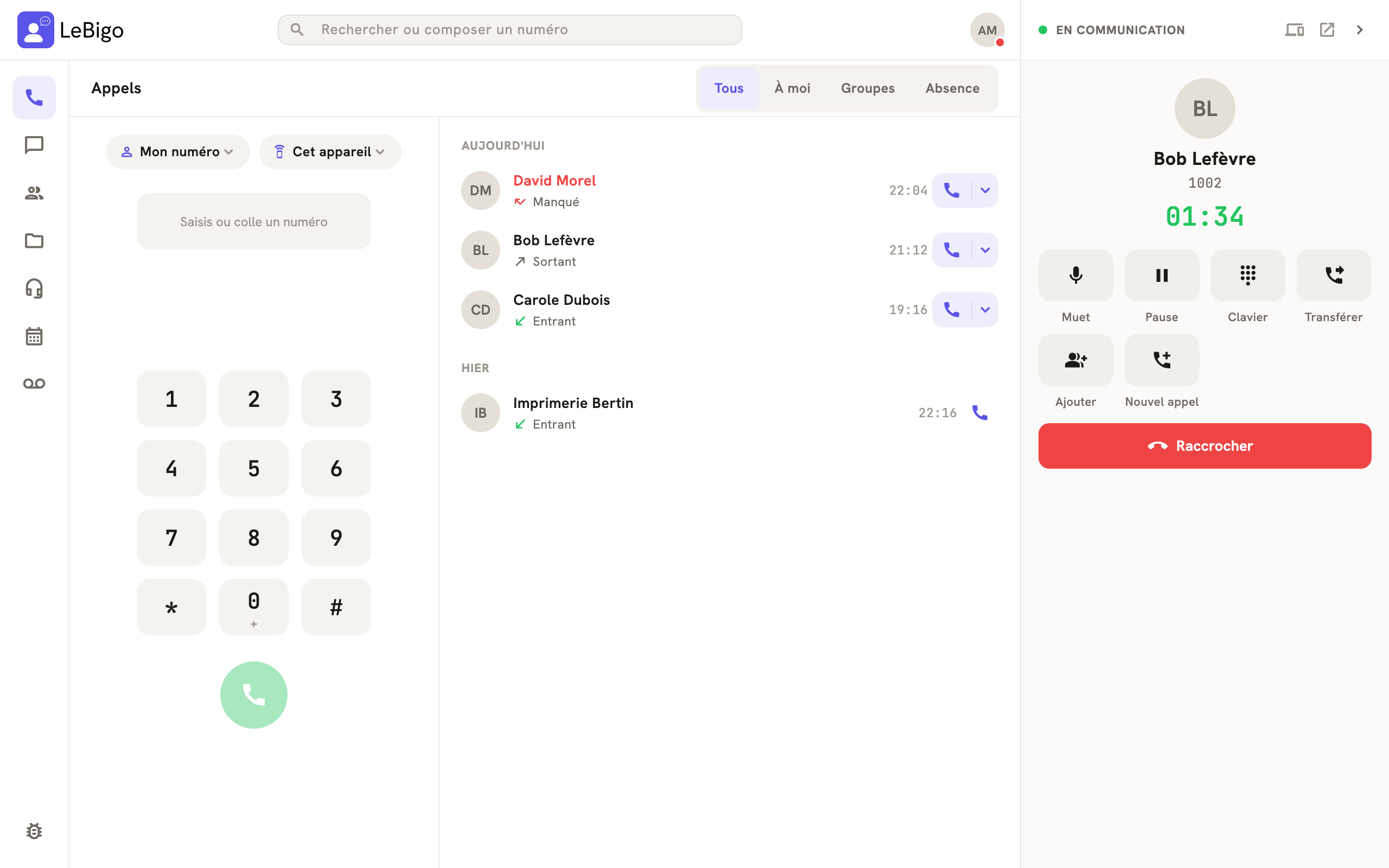The image size is (1389, 868).
Task: Tap dialpad key 5
Action: tap(254, 468)
